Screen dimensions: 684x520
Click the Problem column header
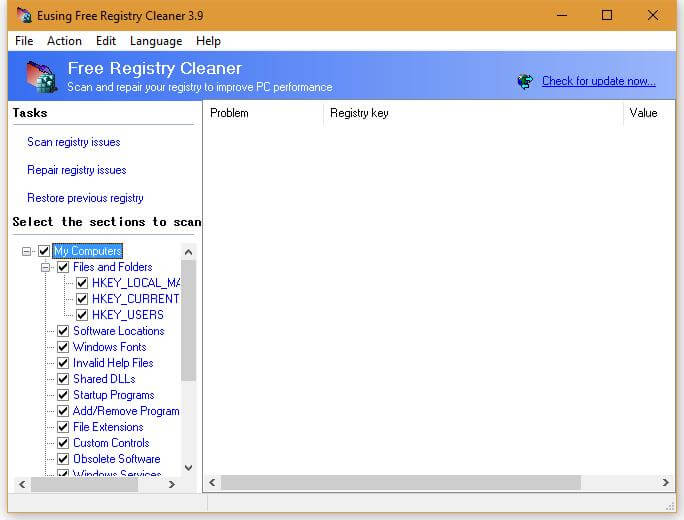click(x=263, y=113)
